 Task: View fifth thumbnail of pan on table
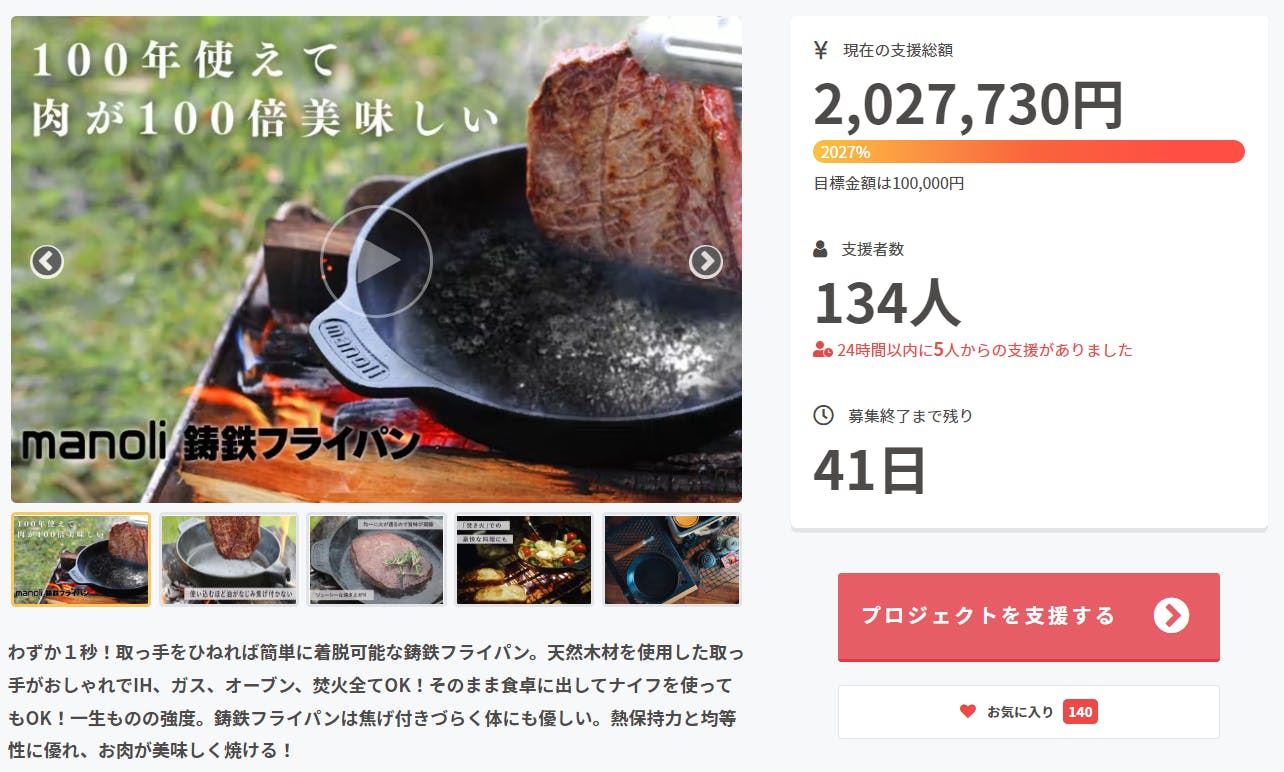[672, 560]
